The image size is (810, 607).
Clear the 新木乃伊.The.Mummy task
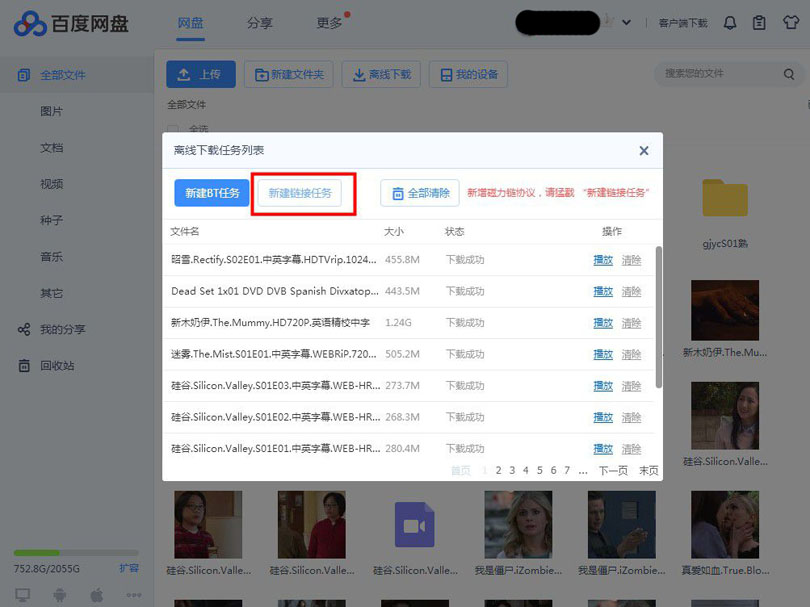click(x=631, y=323)
